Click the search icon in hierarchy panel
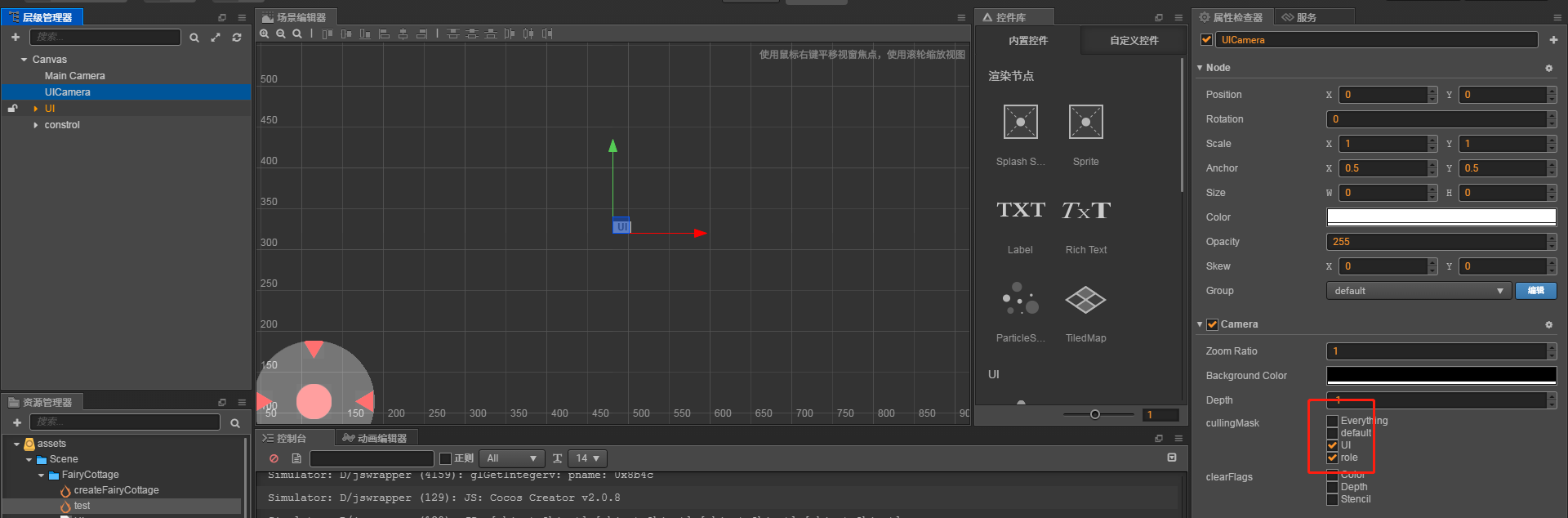Viewport: 1568px width, 518px height. pos(194,38)
